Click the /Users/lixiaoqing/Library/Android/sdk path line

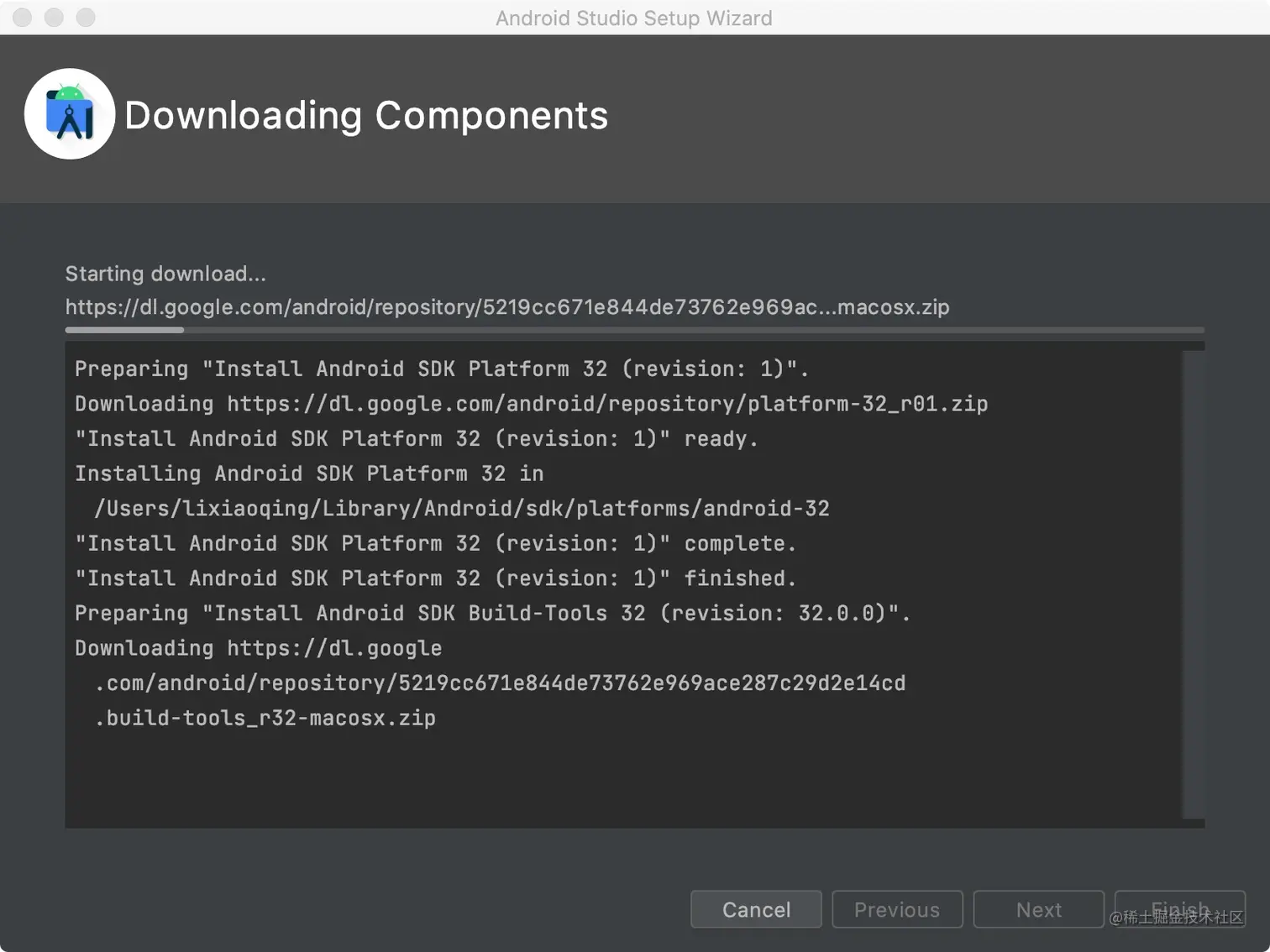click(x=462, y=509)
